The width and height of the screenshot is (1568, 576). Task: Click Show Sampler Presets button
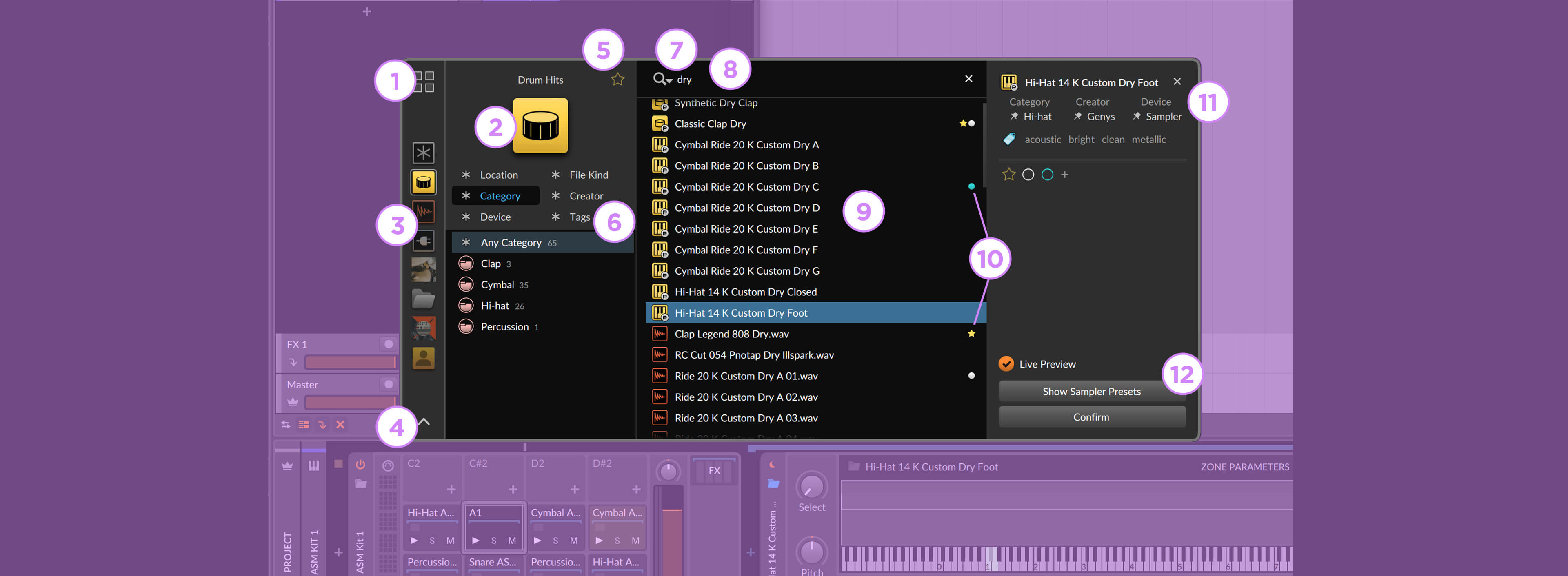point(1092,390)
